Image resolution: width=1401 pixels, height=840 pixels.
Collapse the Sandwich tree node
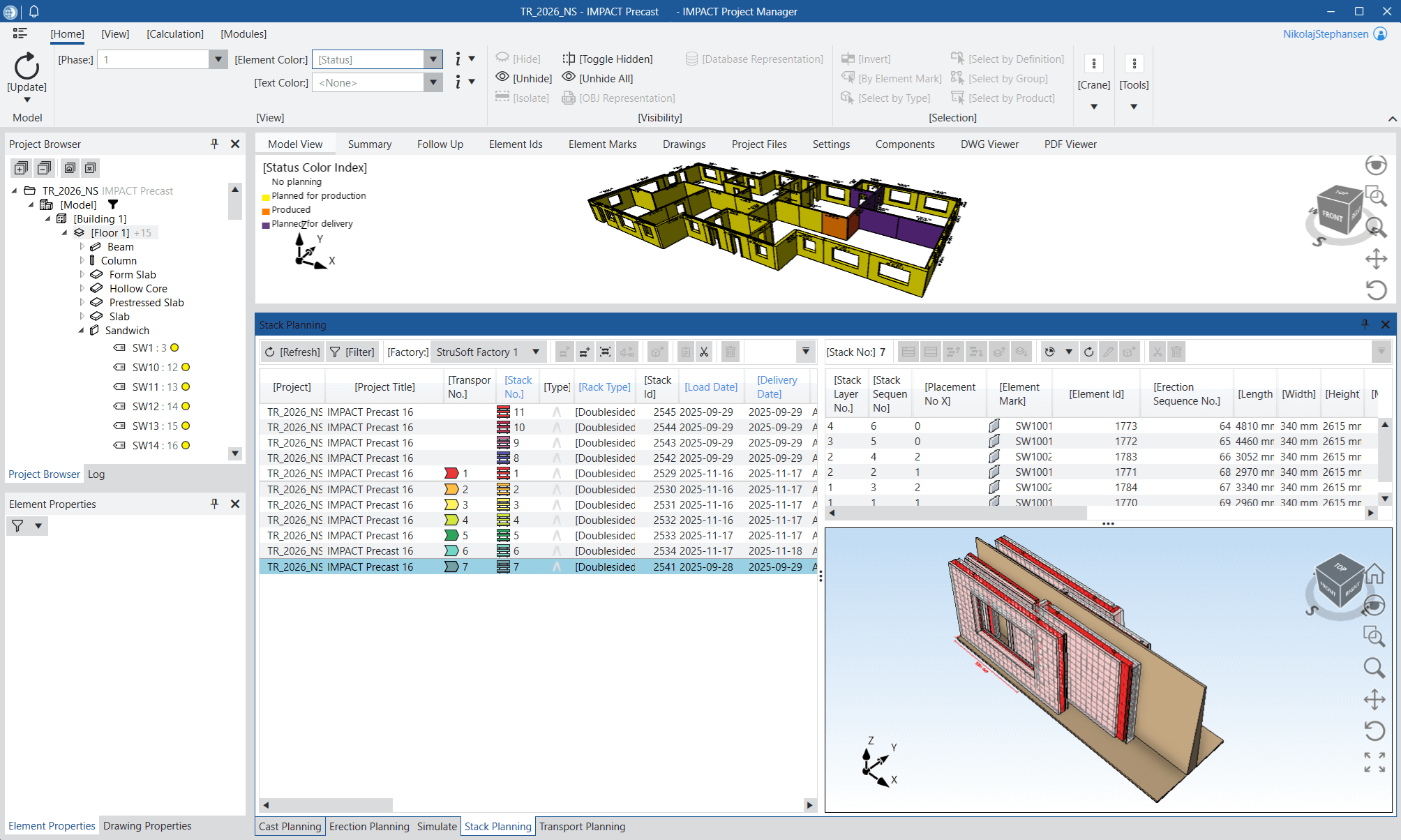click(82, 330)
